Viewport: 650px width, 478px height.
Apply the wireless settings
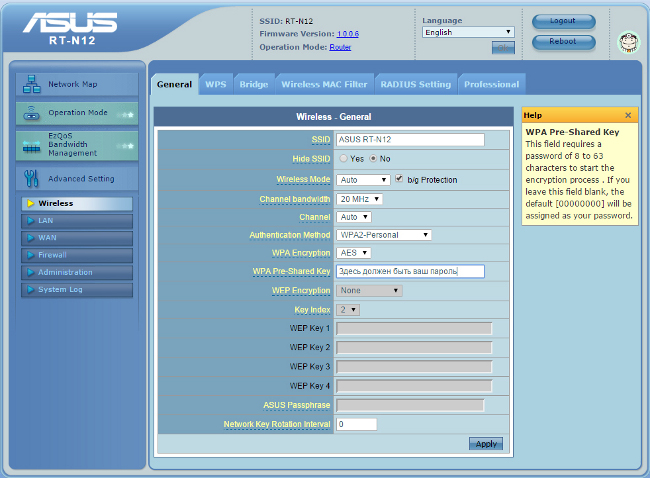[486, 444]
